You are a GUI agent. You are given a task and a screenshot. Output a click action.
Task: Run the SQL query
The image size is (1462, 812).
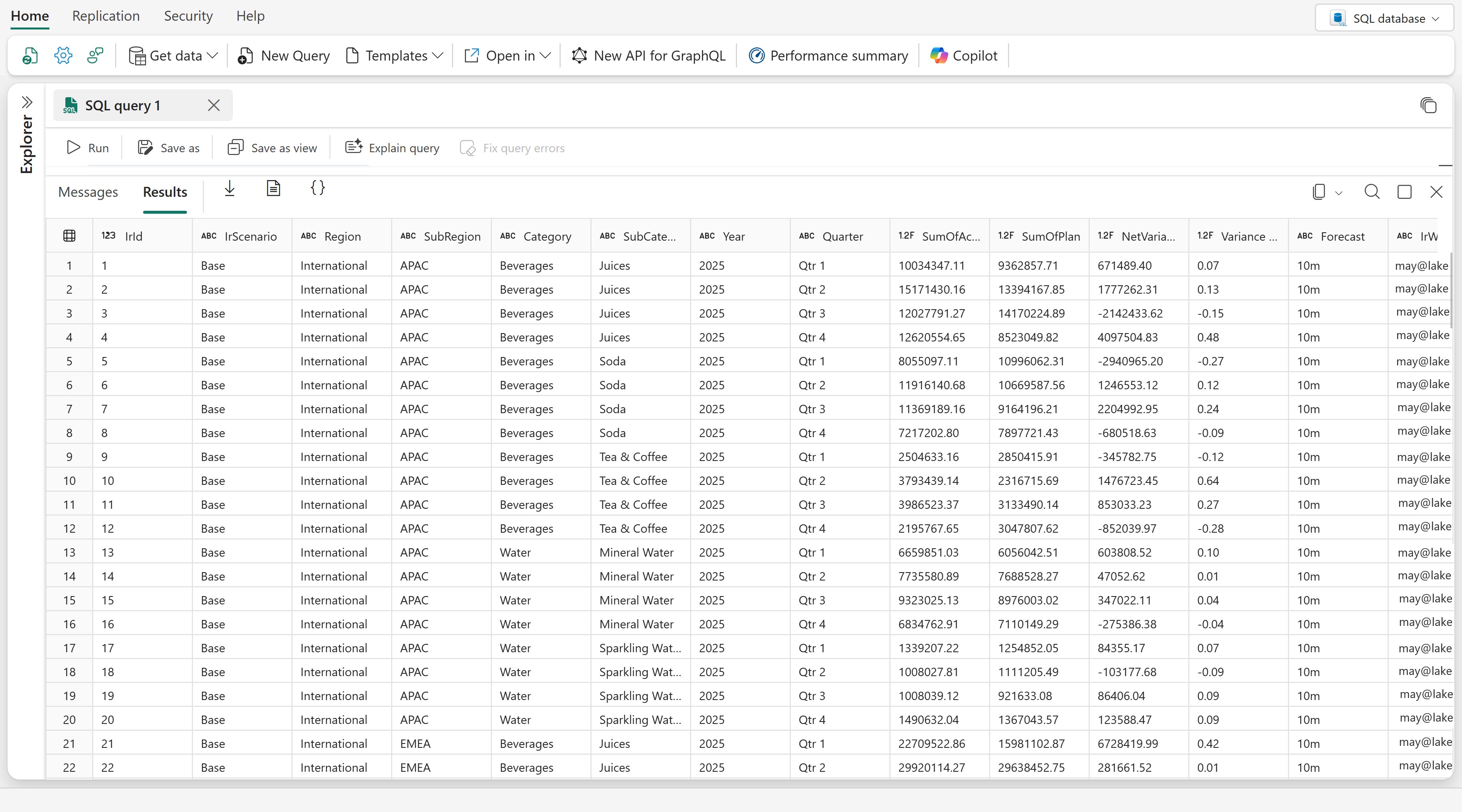88,148
